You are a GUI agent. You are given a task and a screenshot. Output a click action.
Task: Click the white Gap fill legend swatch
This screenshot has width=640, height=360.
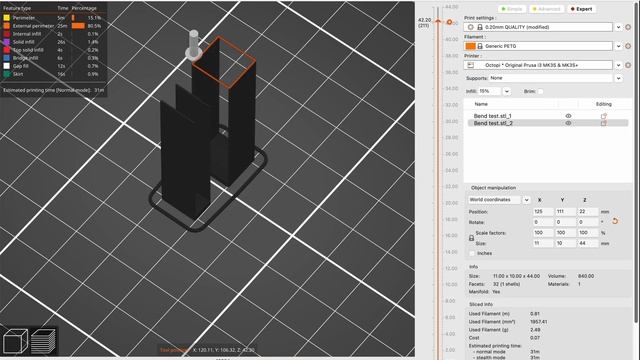point(7,66)
